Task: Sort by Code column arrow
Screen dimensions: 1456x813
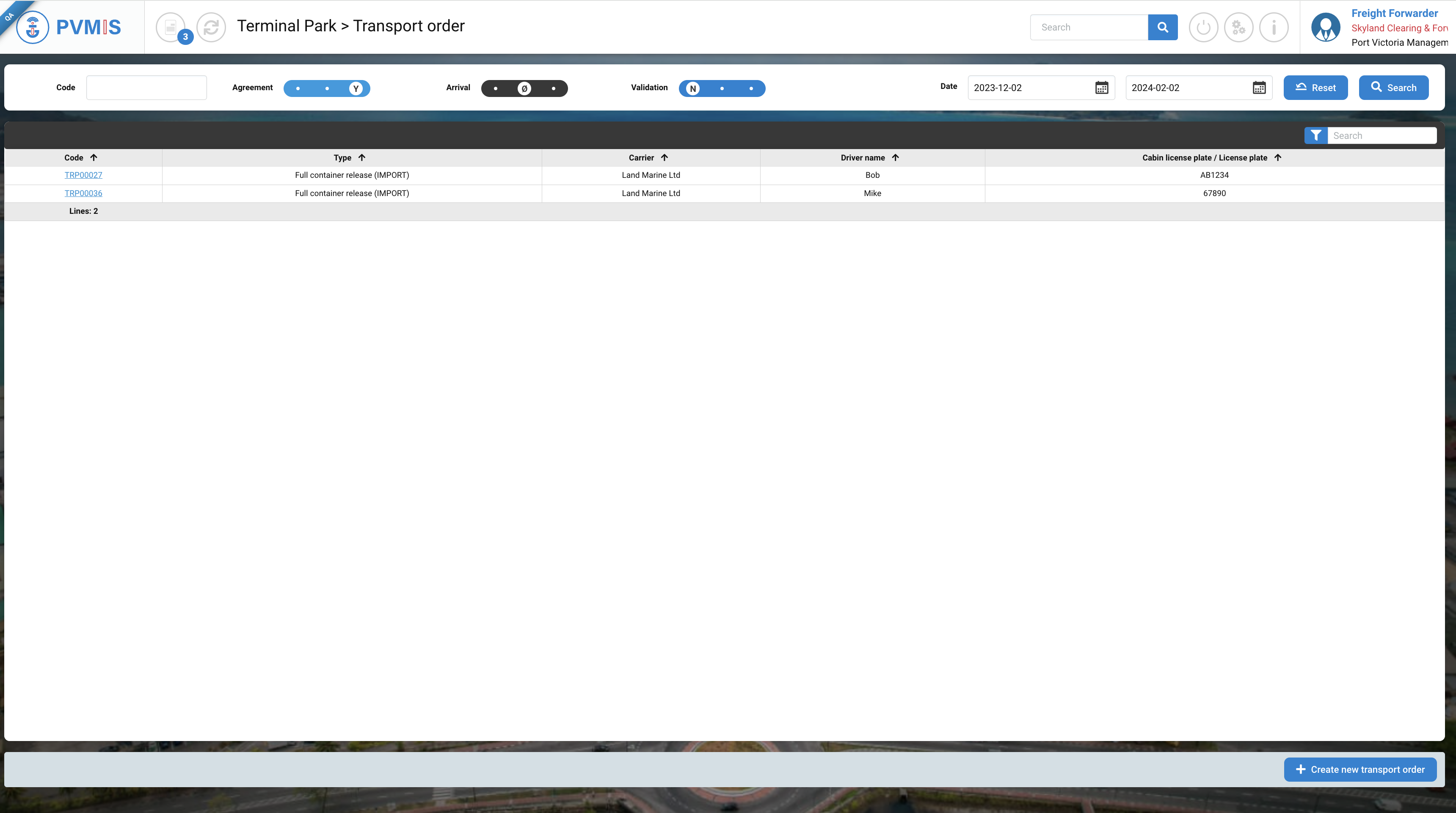Action: coord(94,158)
